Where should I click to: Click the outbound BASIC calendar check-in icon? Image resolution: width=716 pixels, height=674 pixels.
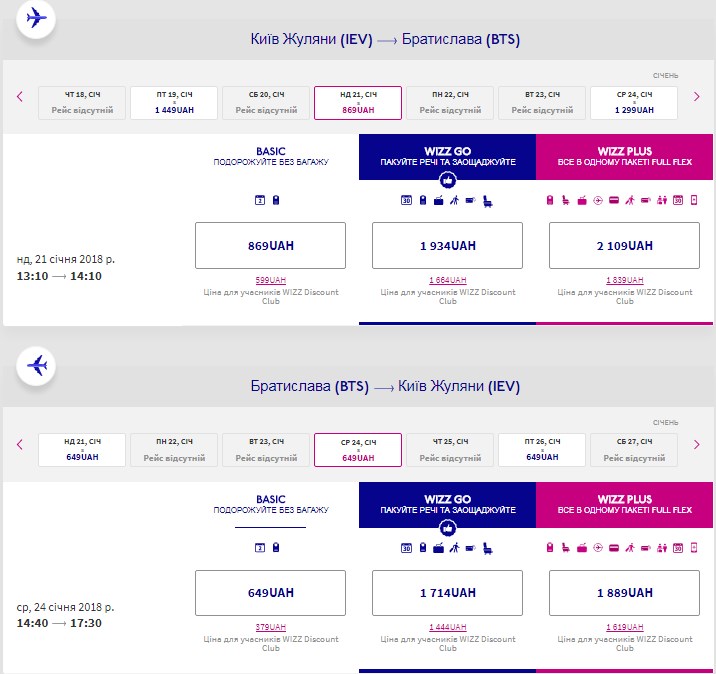point(260,200)
